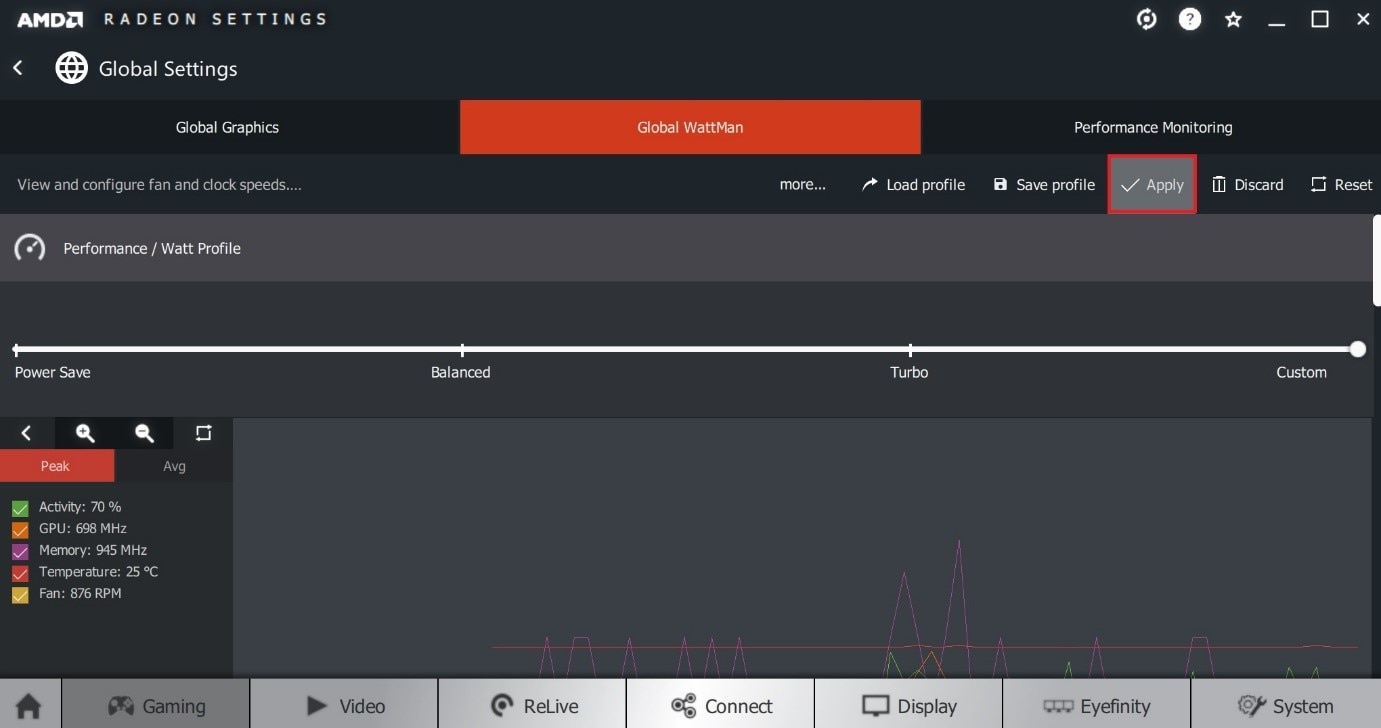The width and height of the screenshot is (1381, 728).
Task: Toggle the Temperature graph checkbox
Action: (20, 573)
